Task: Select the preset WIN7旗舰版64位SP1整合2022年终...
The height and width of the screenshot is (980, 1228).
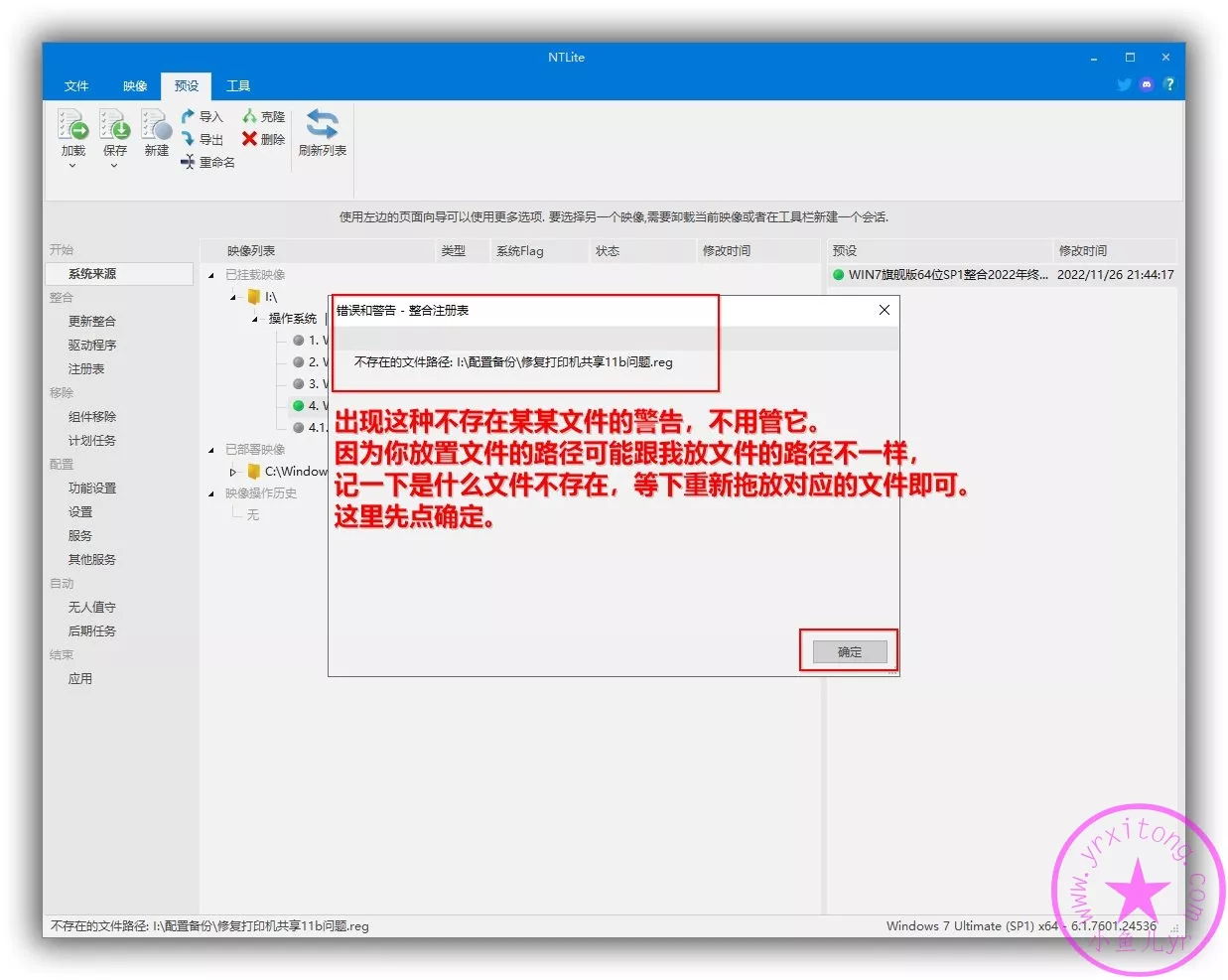Action: point(948,275)
